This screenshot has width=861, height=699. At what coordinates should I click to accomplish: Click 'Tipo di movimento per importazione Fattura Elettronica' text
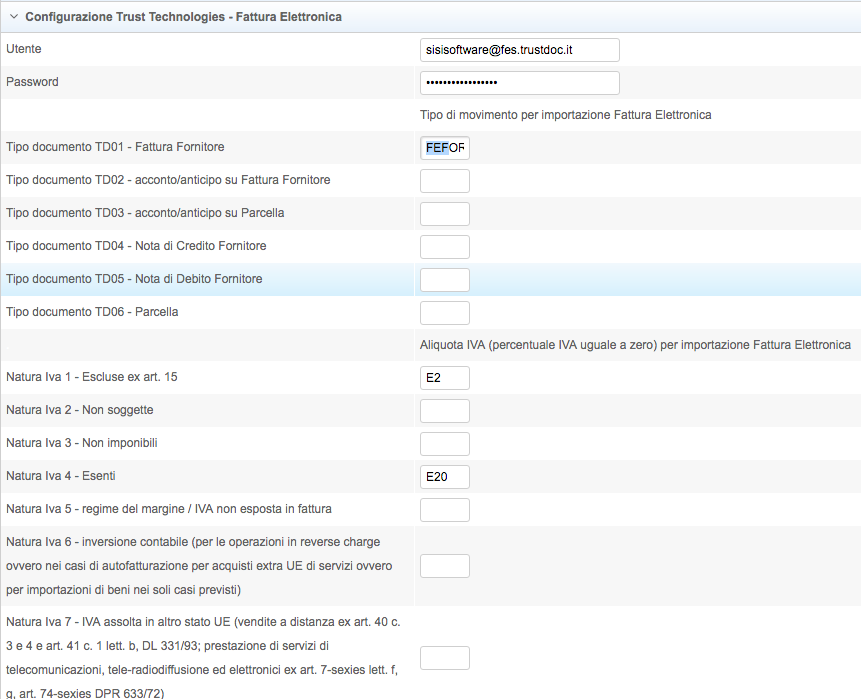tap(566, 115)
